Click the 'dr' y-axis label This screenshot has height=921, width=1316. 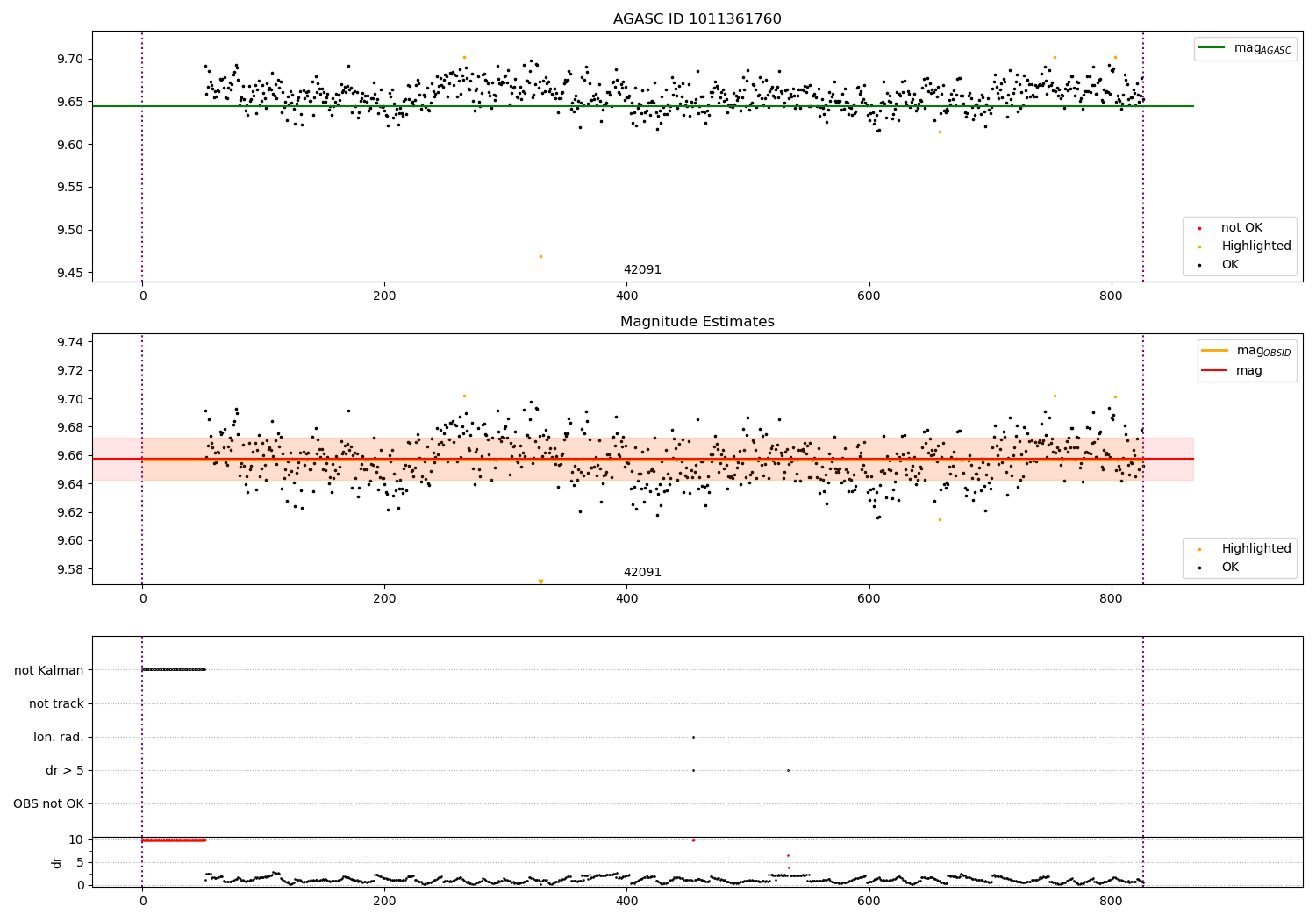pyautogui.click(x=57, y=862)
